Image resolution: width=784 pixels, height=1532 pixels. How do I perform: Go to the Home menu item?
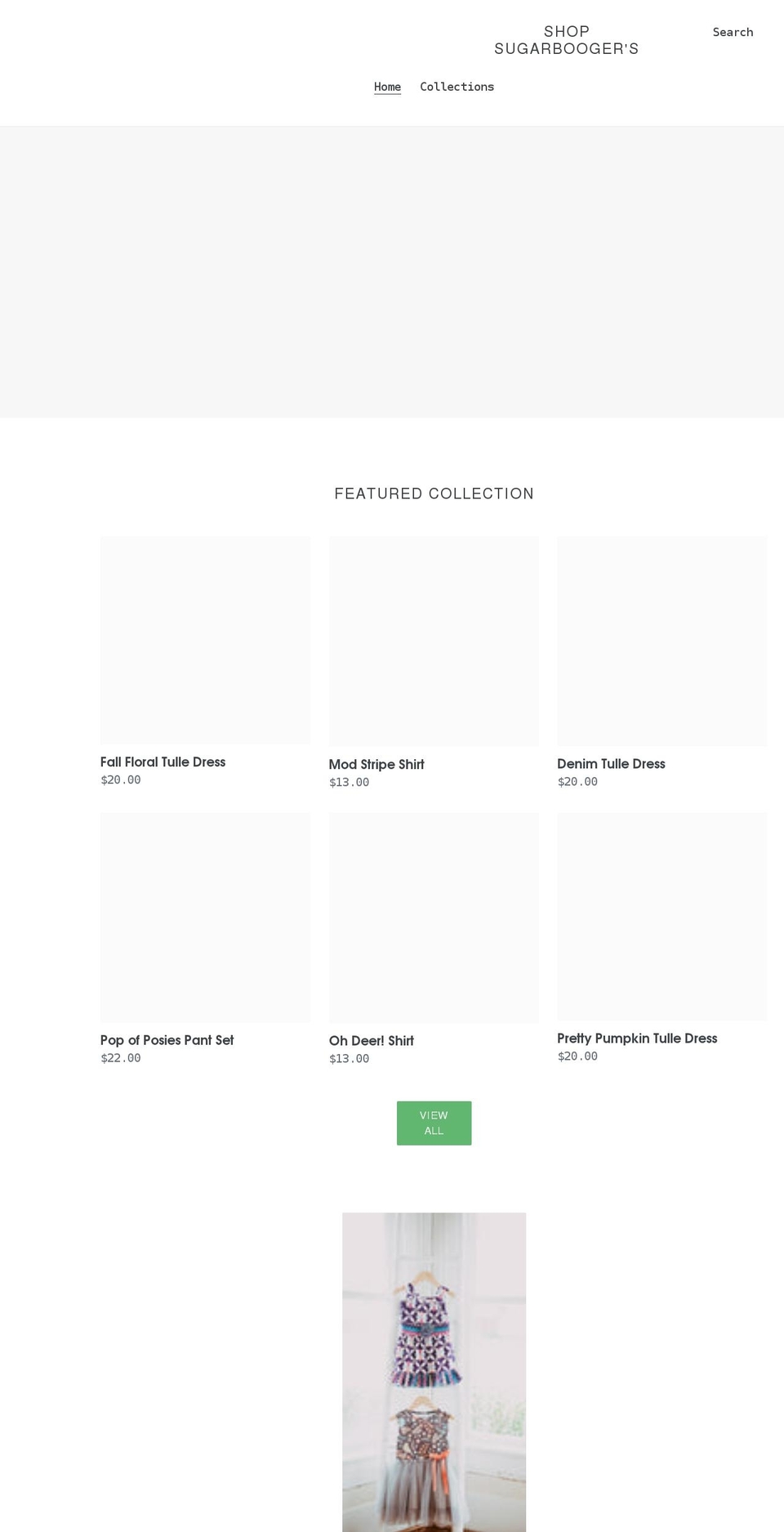(387, 87)
